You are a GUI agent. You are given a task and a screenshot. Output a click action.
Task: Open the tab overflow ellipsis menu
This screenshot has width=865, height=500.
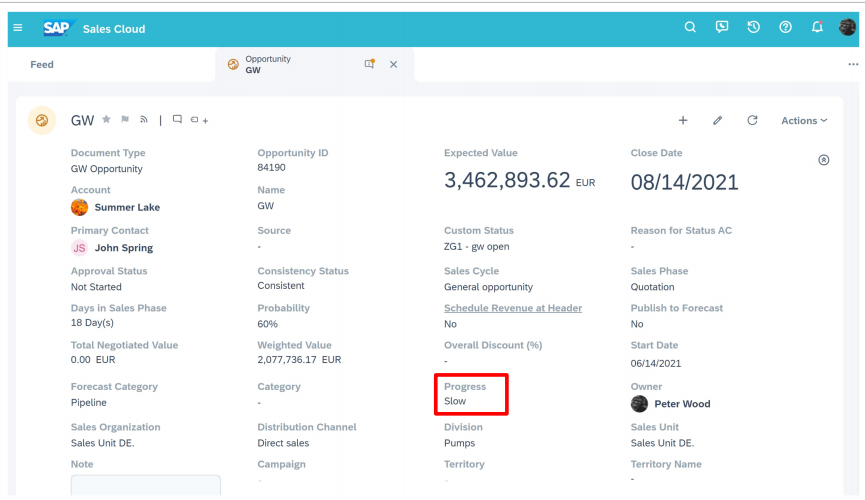[x=853, y=65]
